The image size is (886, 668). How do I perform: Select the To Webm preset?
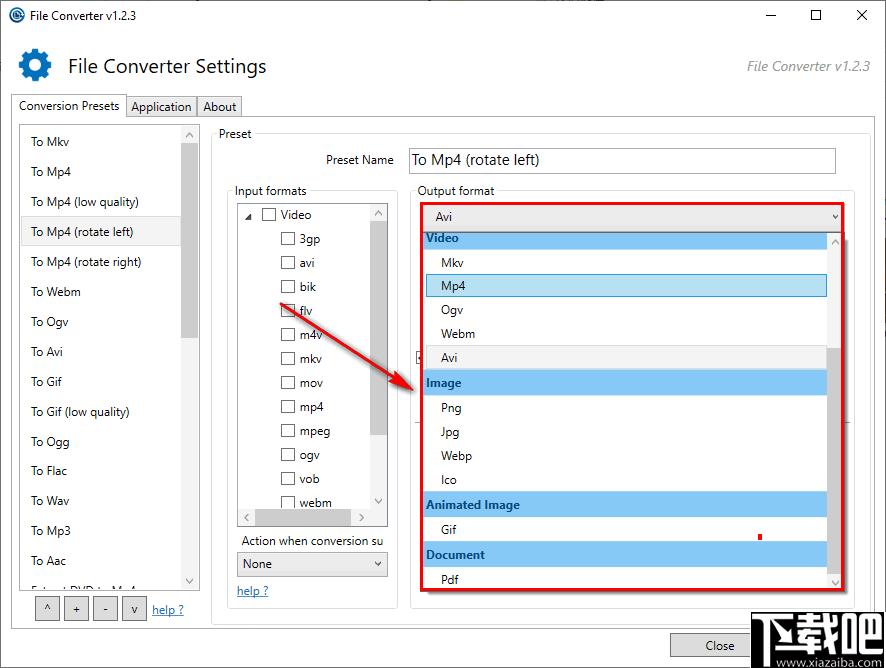[x=101, y=292]
